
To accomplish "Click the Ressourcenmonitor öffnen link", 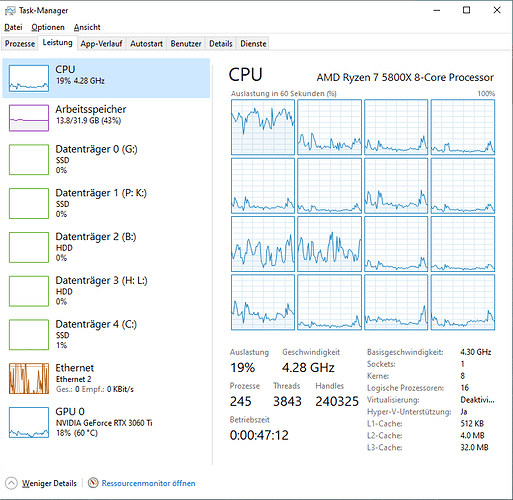I will pyautogui.click(x=148, y=483).
